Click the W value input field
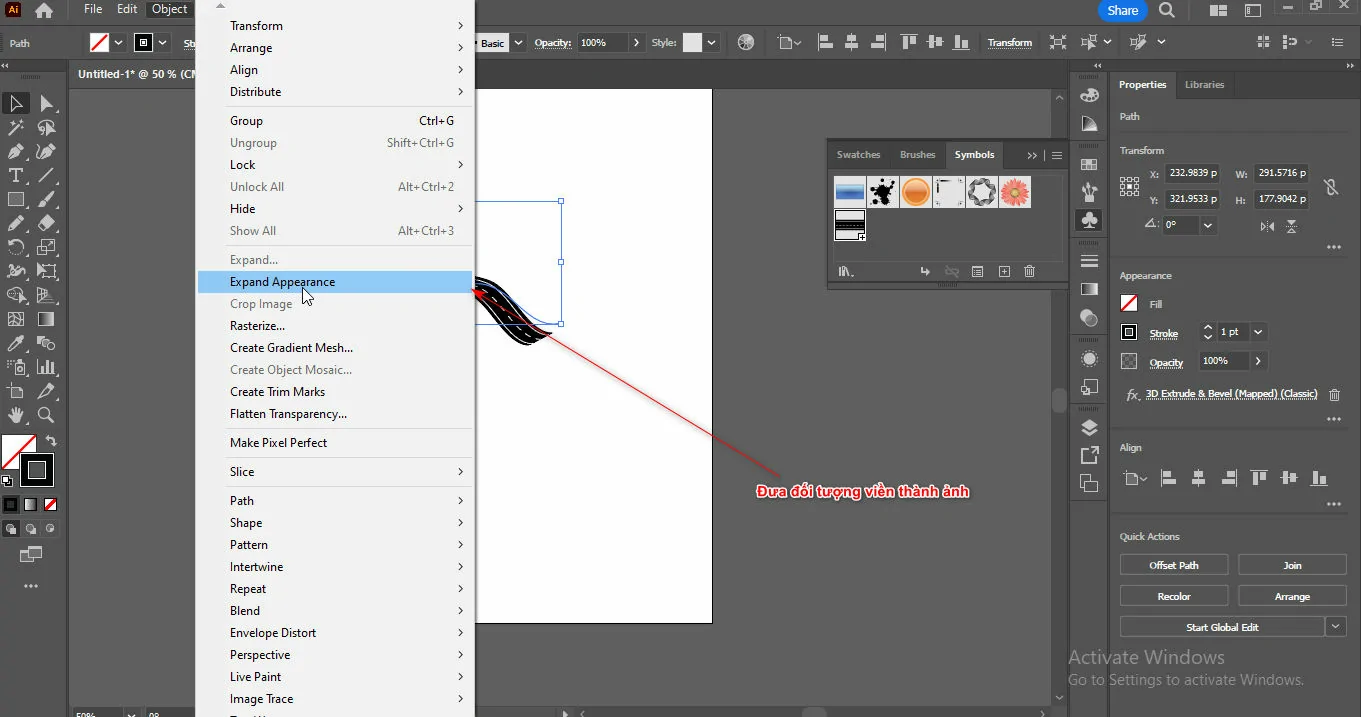Image resolution: width=1361 pixels, height=717 pixels. click(1281, 174)
